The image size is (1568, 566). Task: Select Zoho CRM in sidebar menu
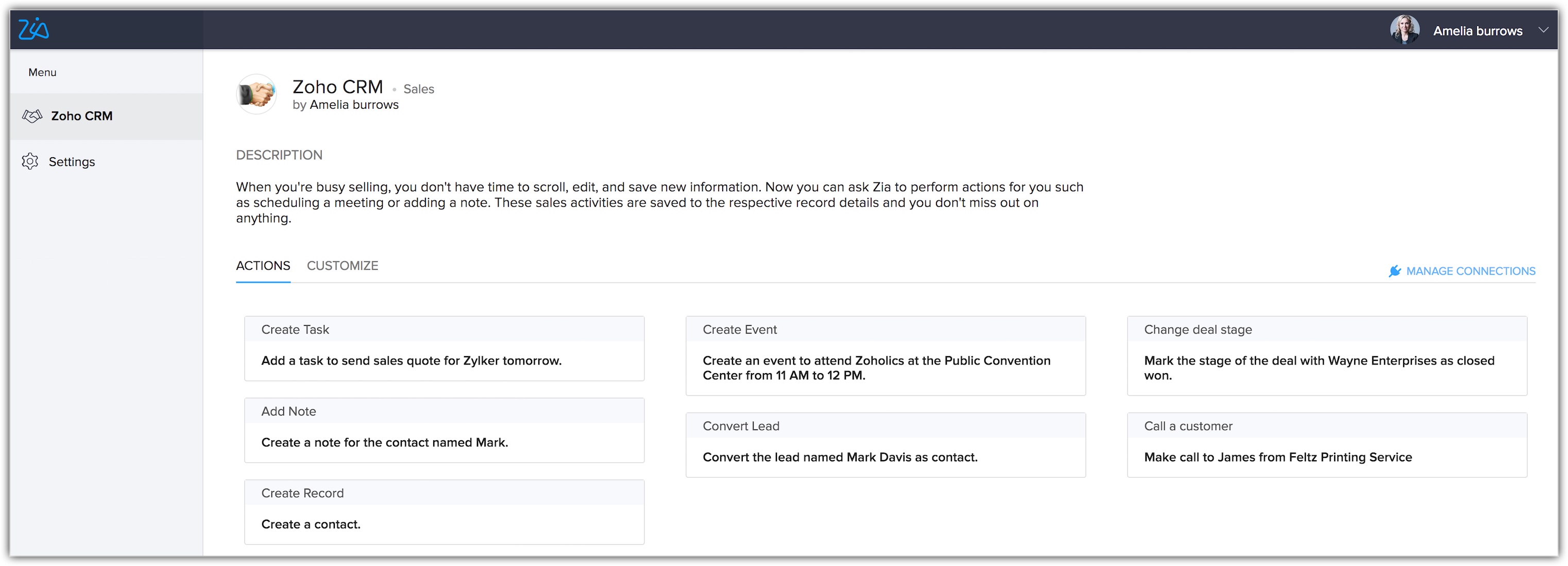(81, 116)
